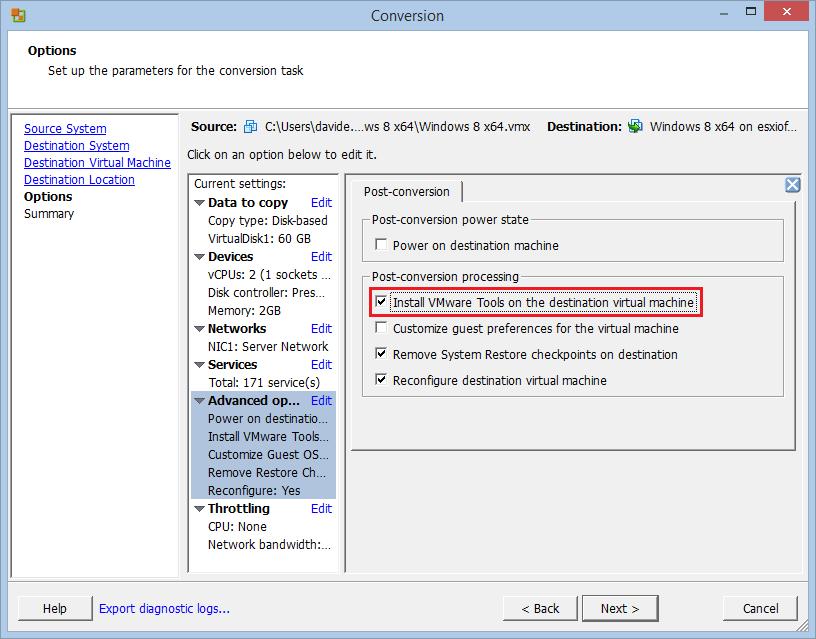Switch to the Post-conversion tab
Image resolution: width=816 pixels, height=639 pixels.
407,191
